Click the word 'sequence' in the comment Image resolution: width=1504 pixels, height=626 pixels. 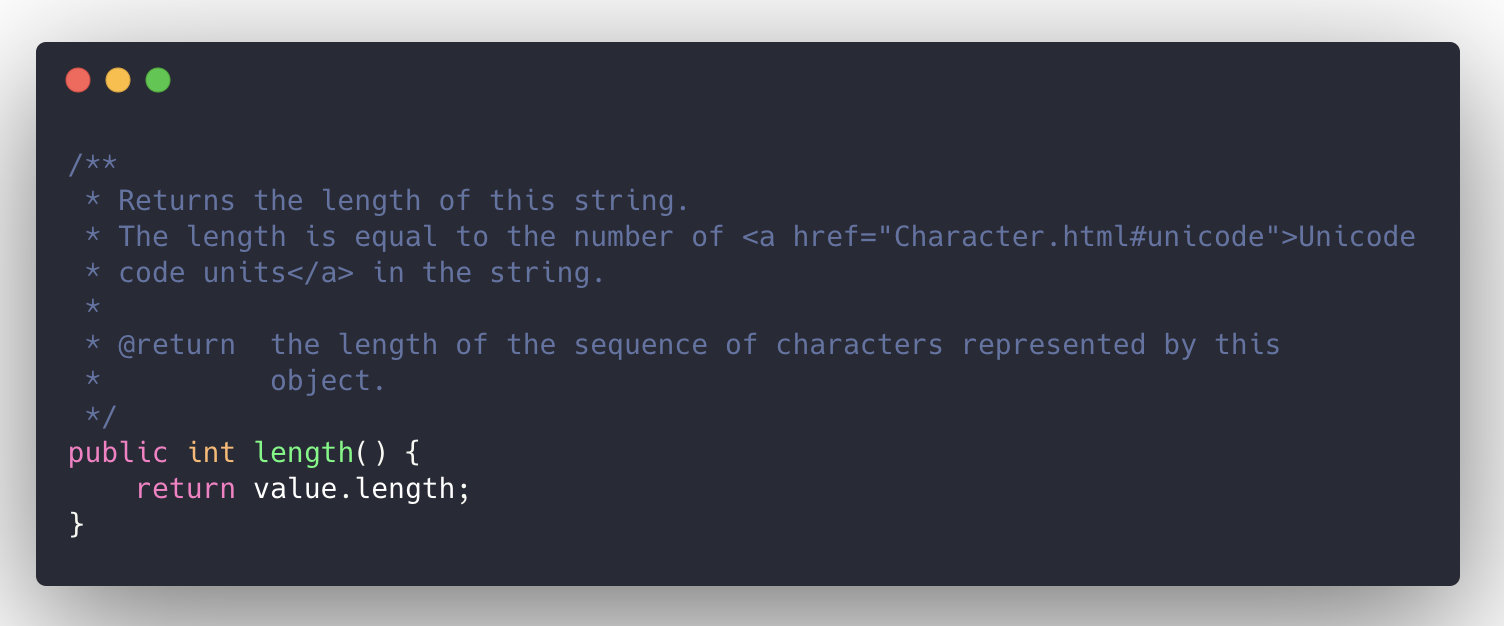click(640, 345)
